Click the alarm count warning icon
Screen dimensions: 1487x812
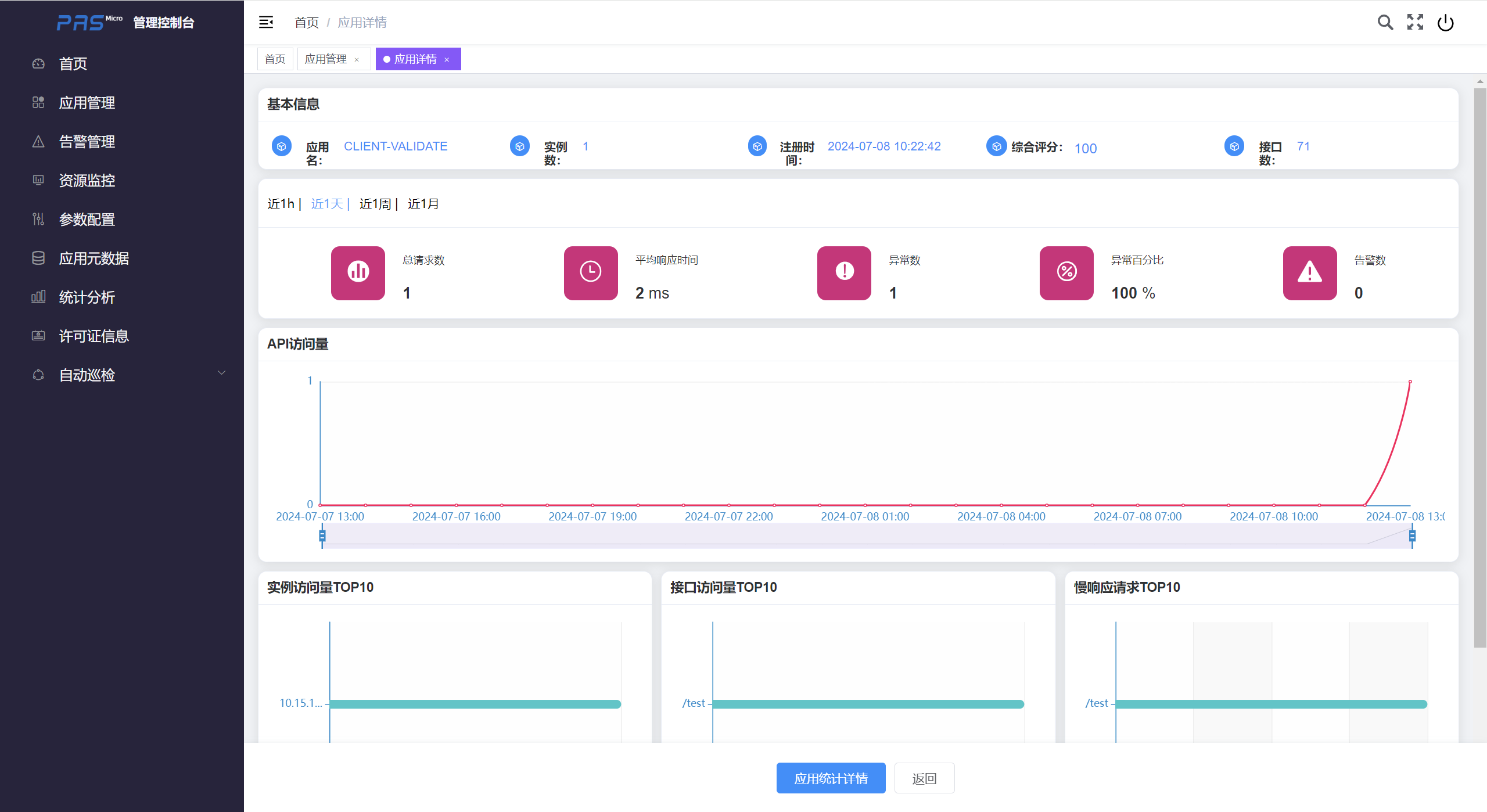pyautogui.click(x=1310, y=273)
